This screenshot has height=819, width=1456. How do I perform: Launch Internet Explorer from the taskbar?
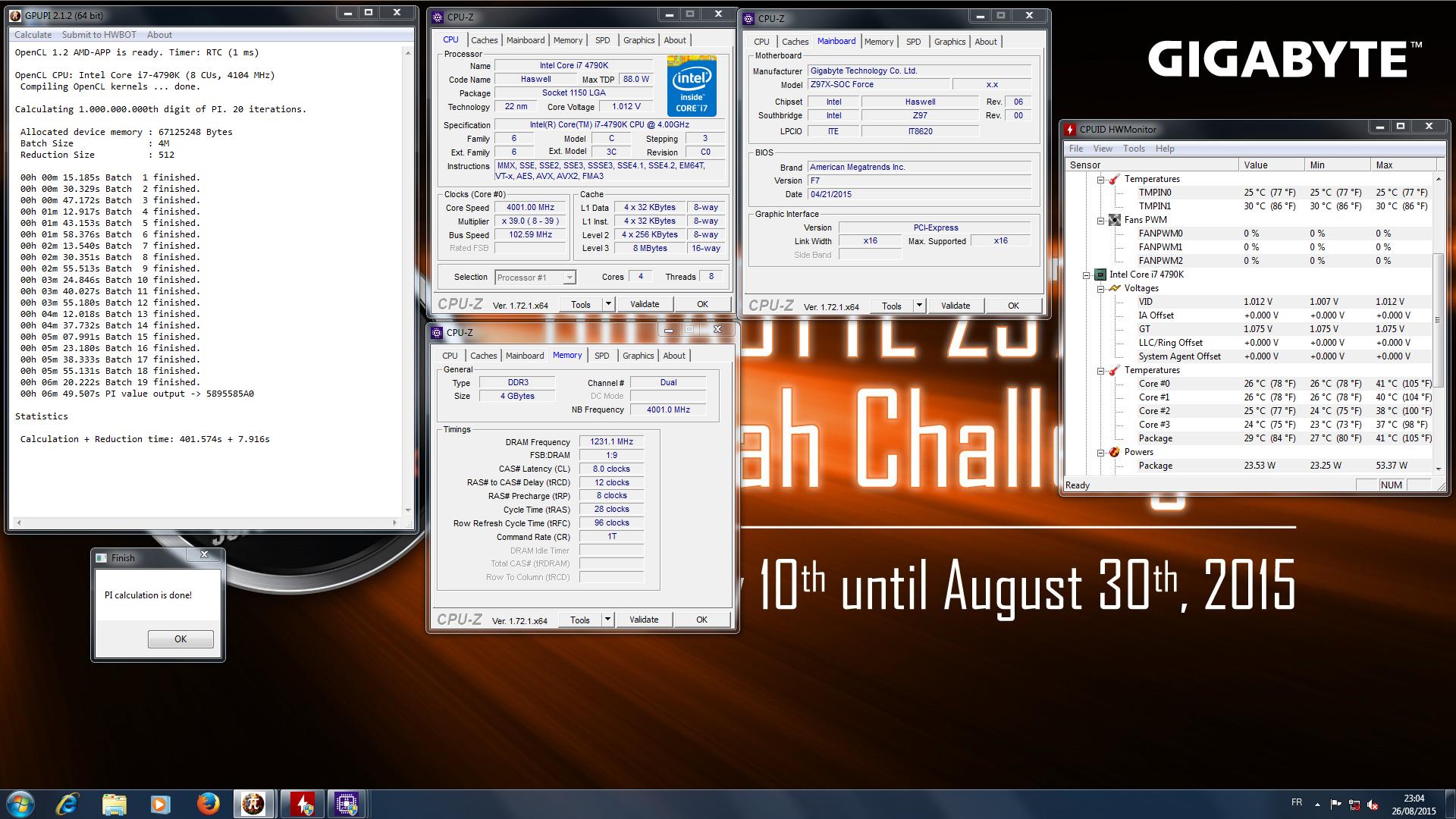click(x=67, y=803)
